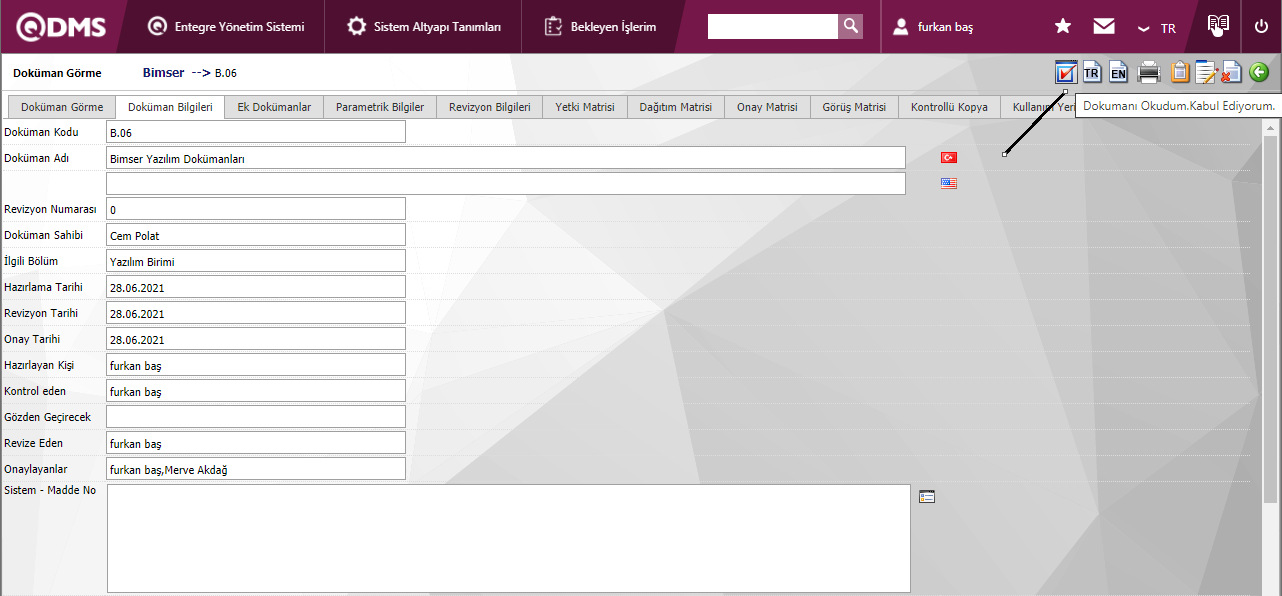Click the Onaylayanlar label
Image resolution: width=1282 pixels, height=596 pixels.
(36, 469)
